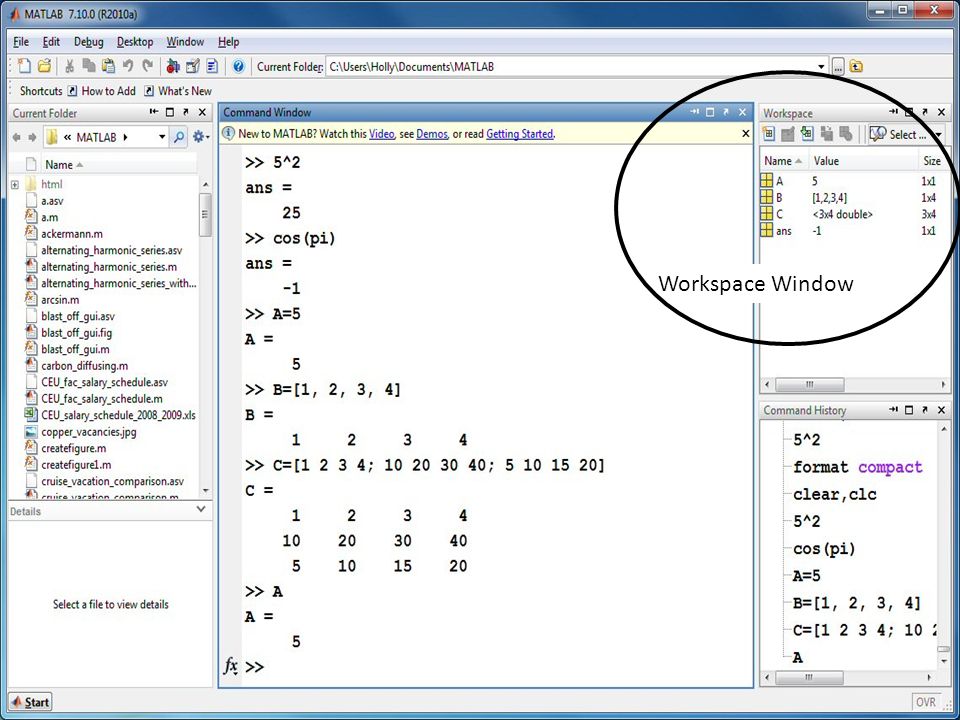Expand the html folder tree node
960x720 pixels.
tap(15, 184)
